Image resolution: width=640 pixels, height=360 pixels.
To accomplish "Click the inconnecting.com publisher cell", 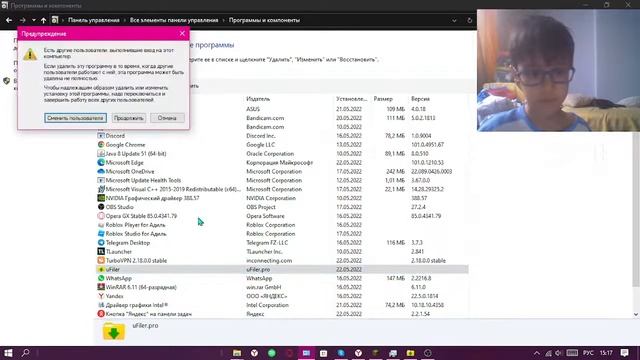I will click(x=269, y=260).
